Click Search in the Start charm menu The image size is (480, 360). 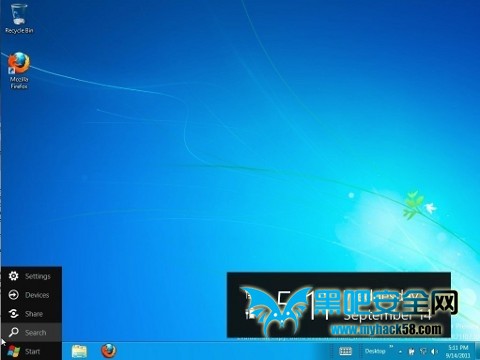31,332
